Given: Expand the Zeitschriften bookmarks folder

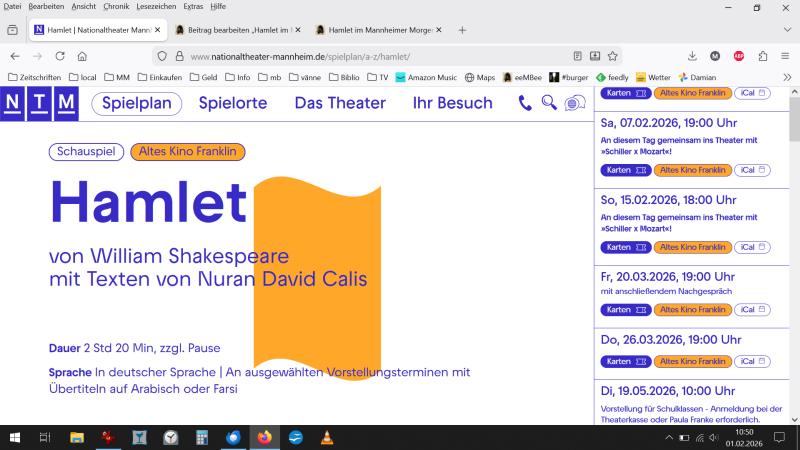Looking at the screenshot, I should 34,77.
